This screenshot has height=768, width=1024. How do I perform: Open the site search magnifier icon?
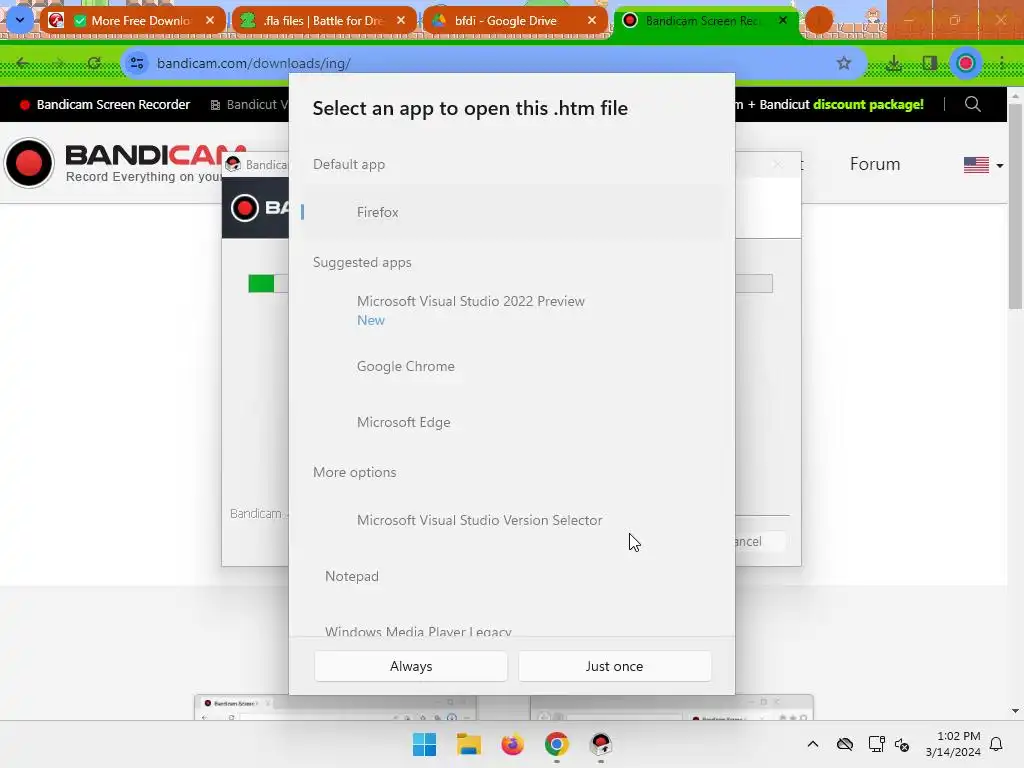972,104
